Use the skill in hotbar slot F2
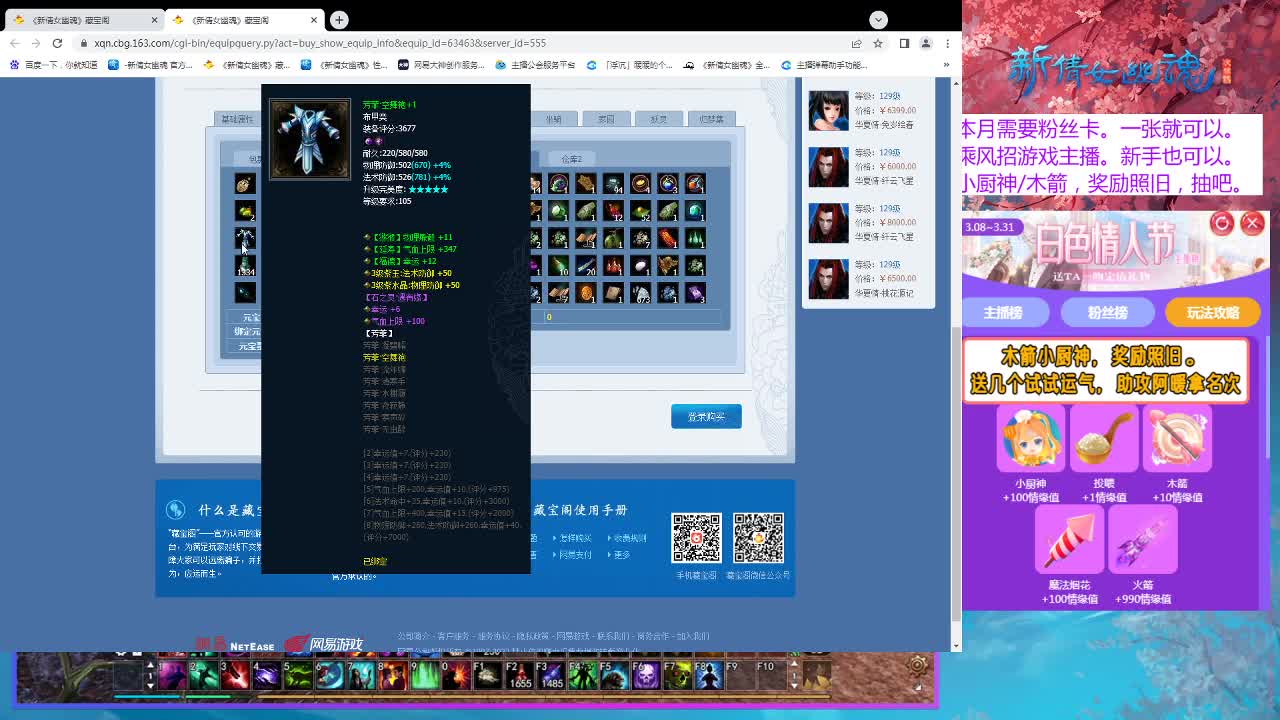The width and height of the screenshot is (1280, 720). click(520, 676)
